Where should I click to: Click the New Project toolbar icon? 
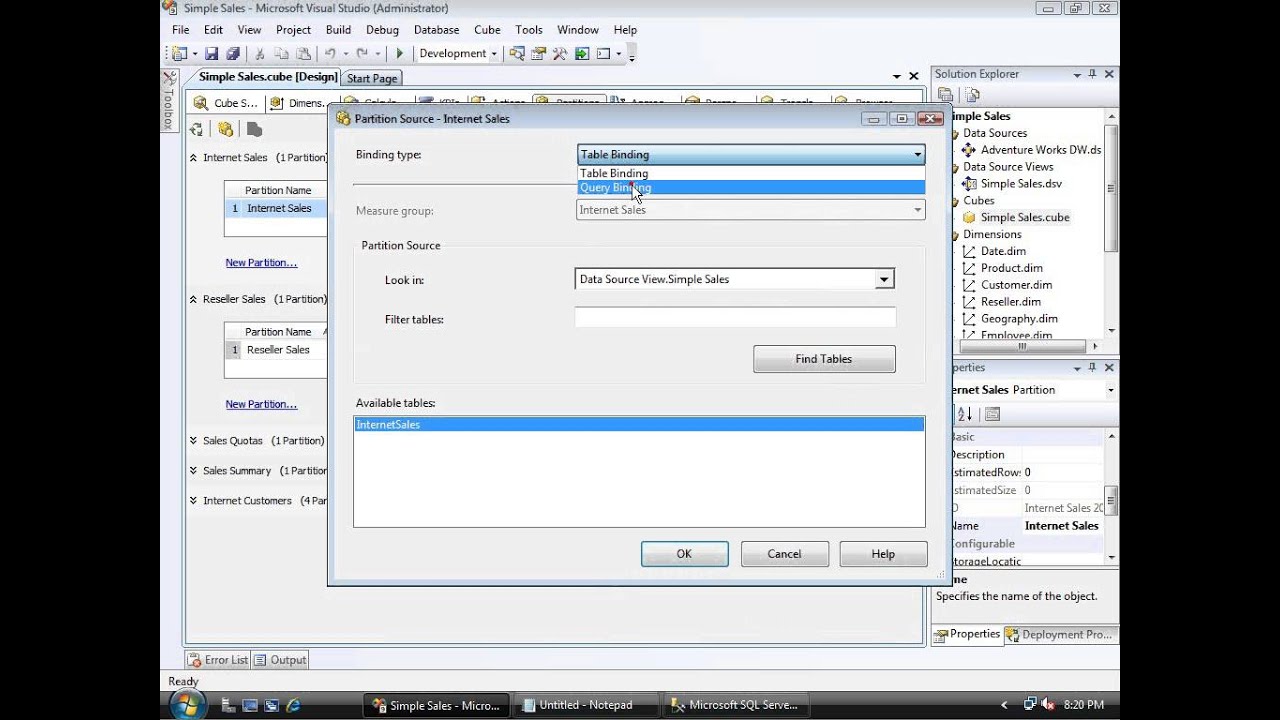(179, 54)
